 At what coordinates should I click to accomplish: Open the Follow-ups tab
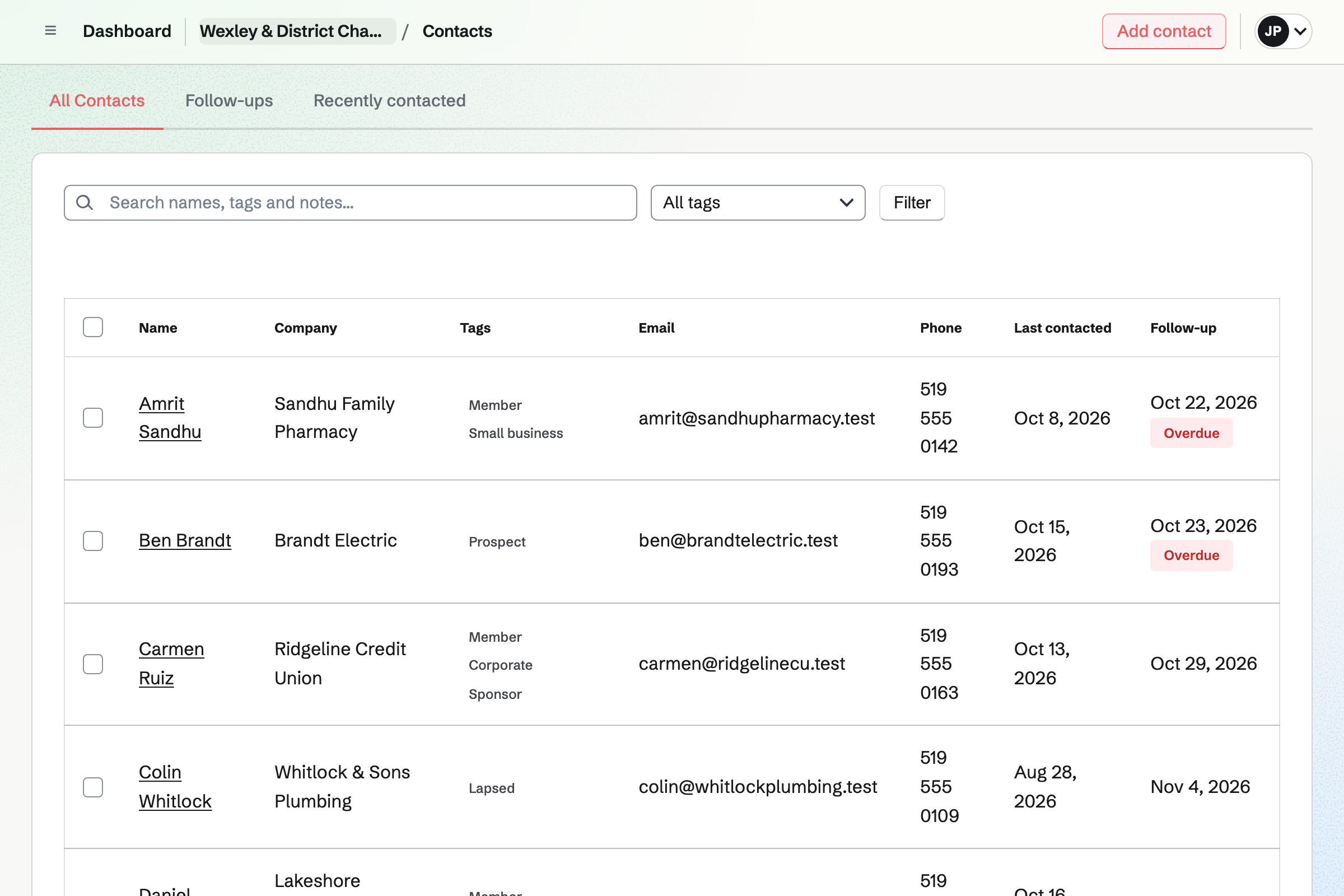229,101
